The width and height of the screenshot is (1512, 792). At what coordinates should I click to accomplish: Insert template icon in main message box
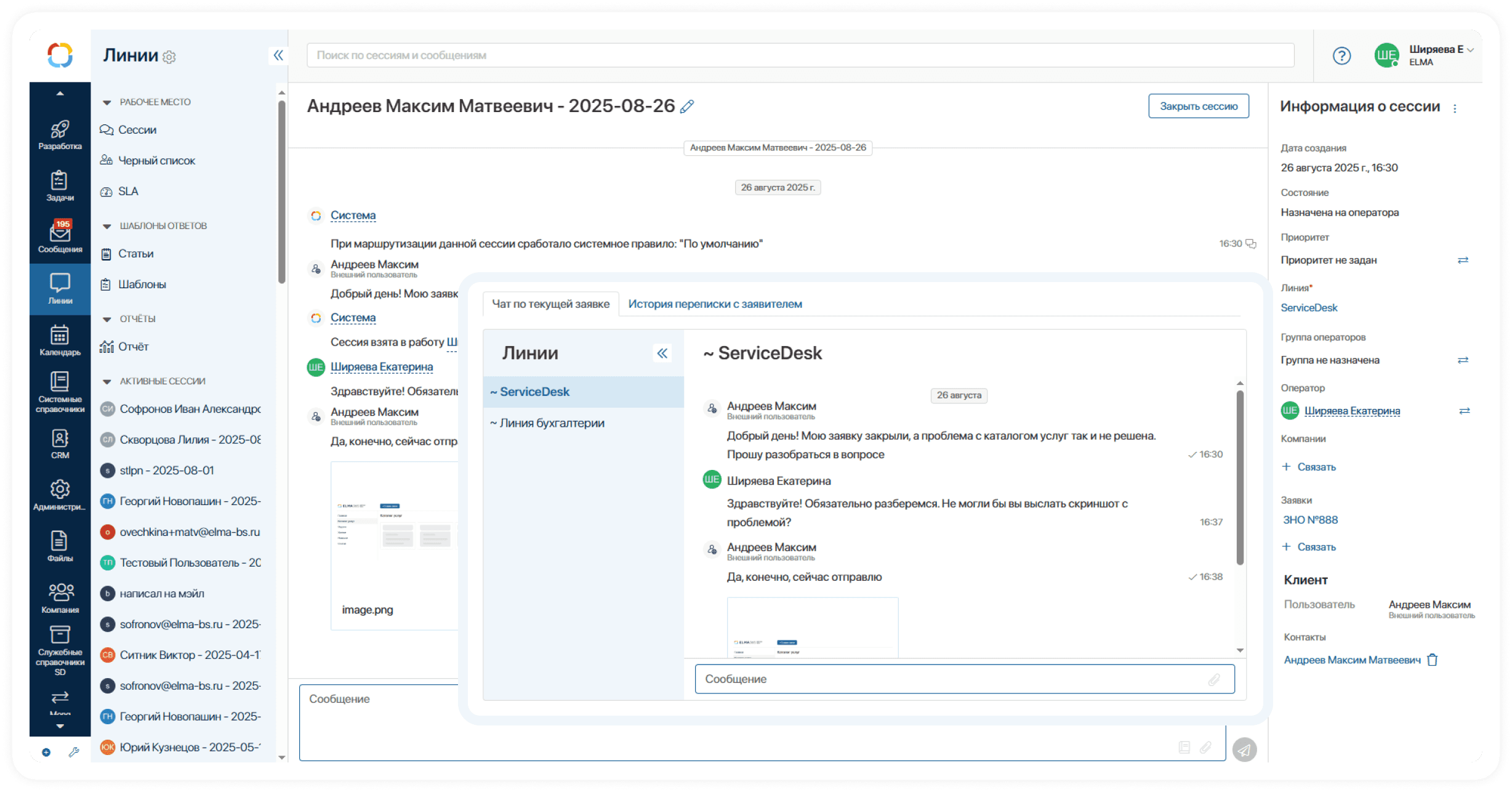(x=1184, y=747)
